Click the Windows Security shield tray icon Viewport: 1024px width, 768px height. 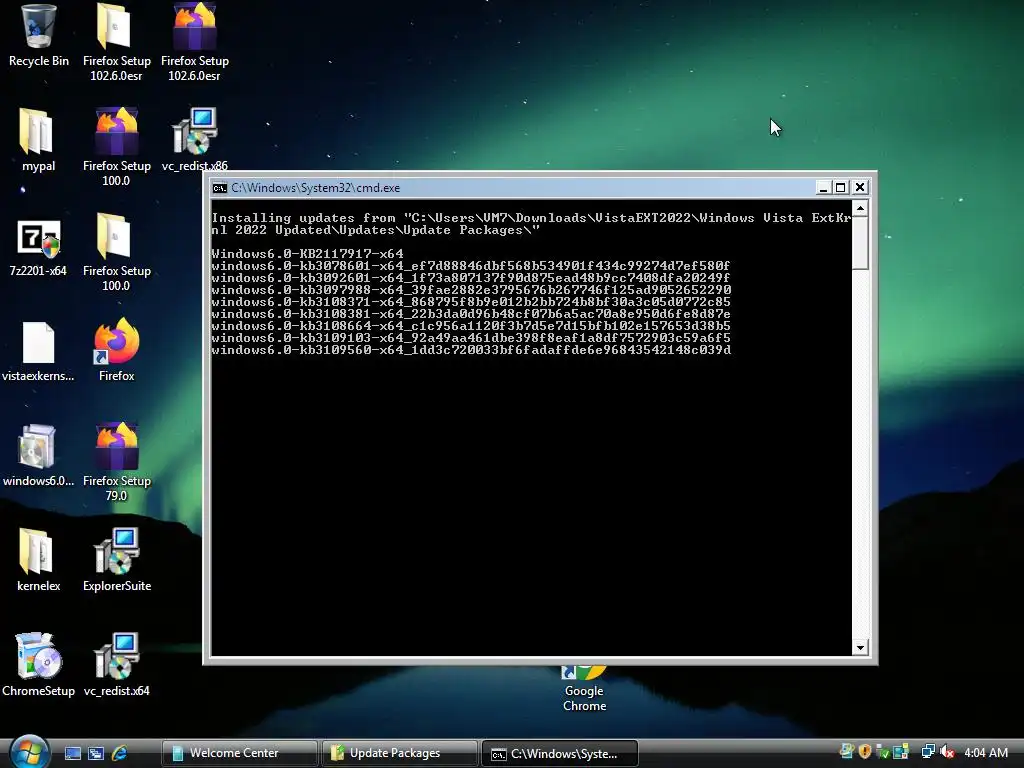865,752
